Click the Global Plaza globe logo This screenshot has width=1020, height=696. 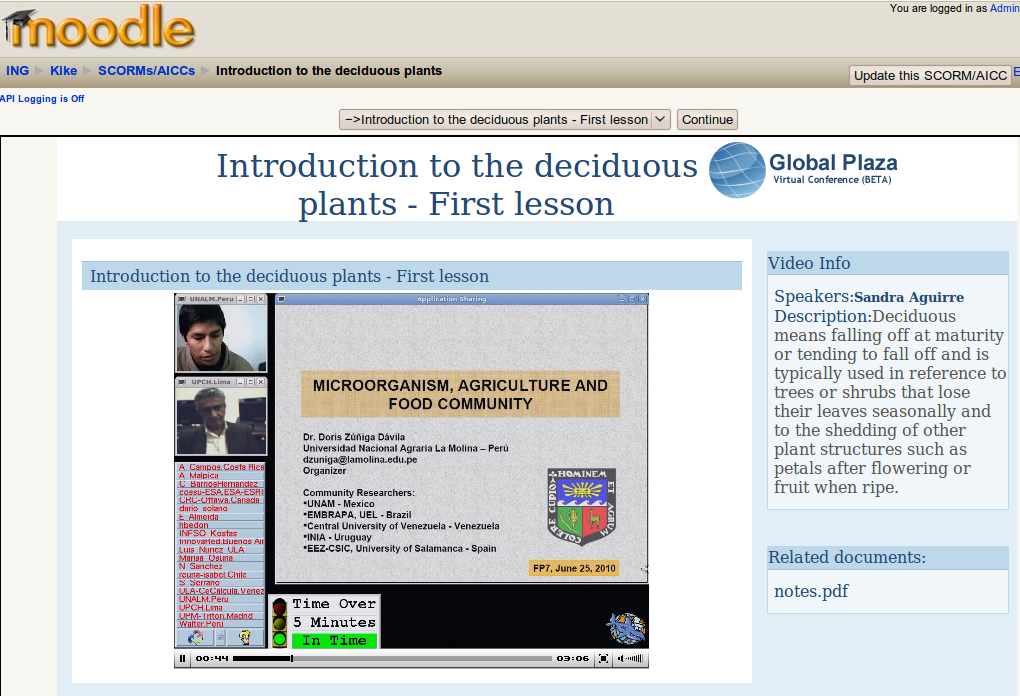pyautogui.click(x=737, y=170)
